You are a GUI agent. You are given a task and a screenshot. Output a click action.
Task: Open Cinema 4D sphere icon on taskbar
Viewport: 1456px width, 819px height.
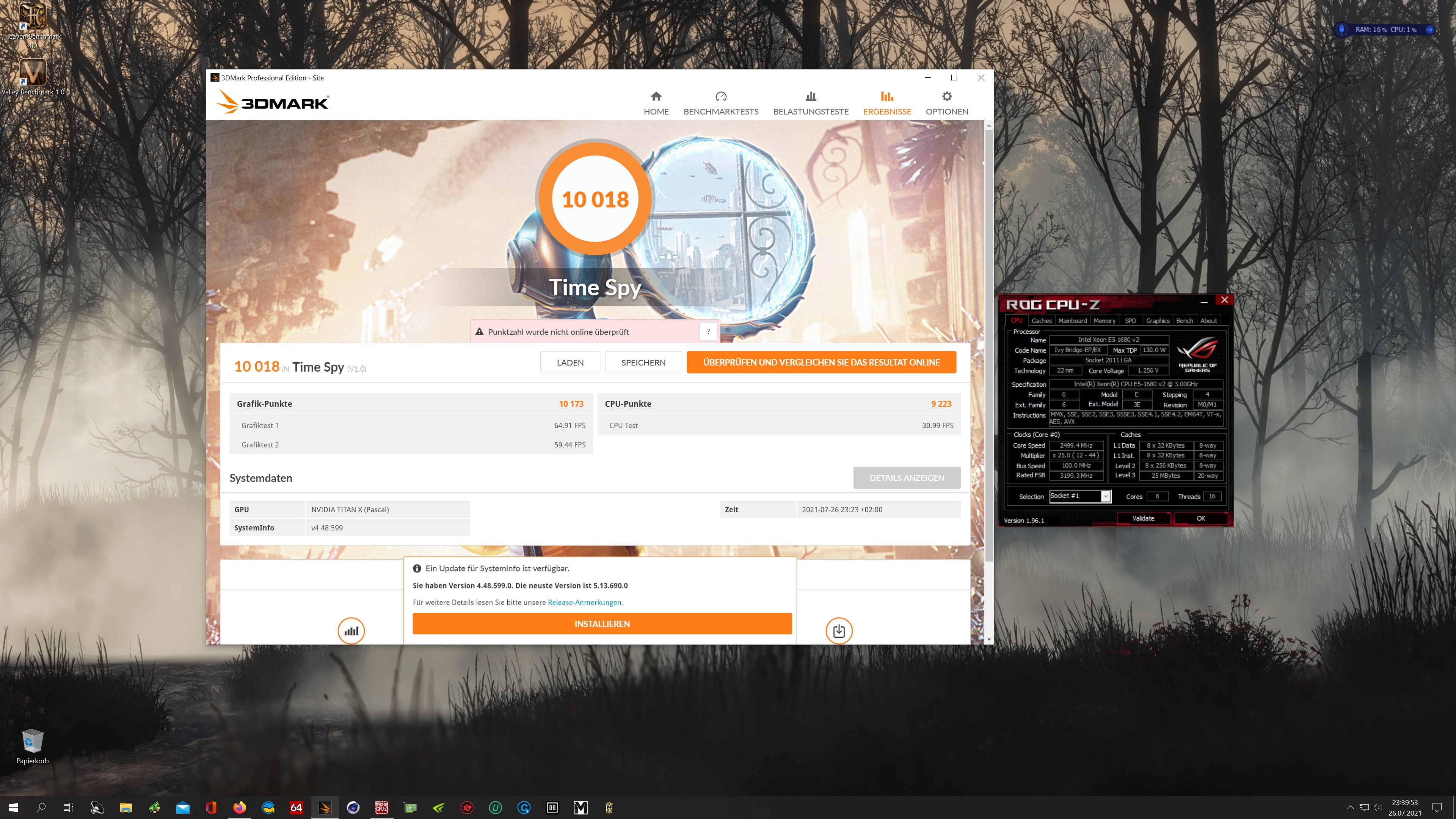click(x=353, y=807)
